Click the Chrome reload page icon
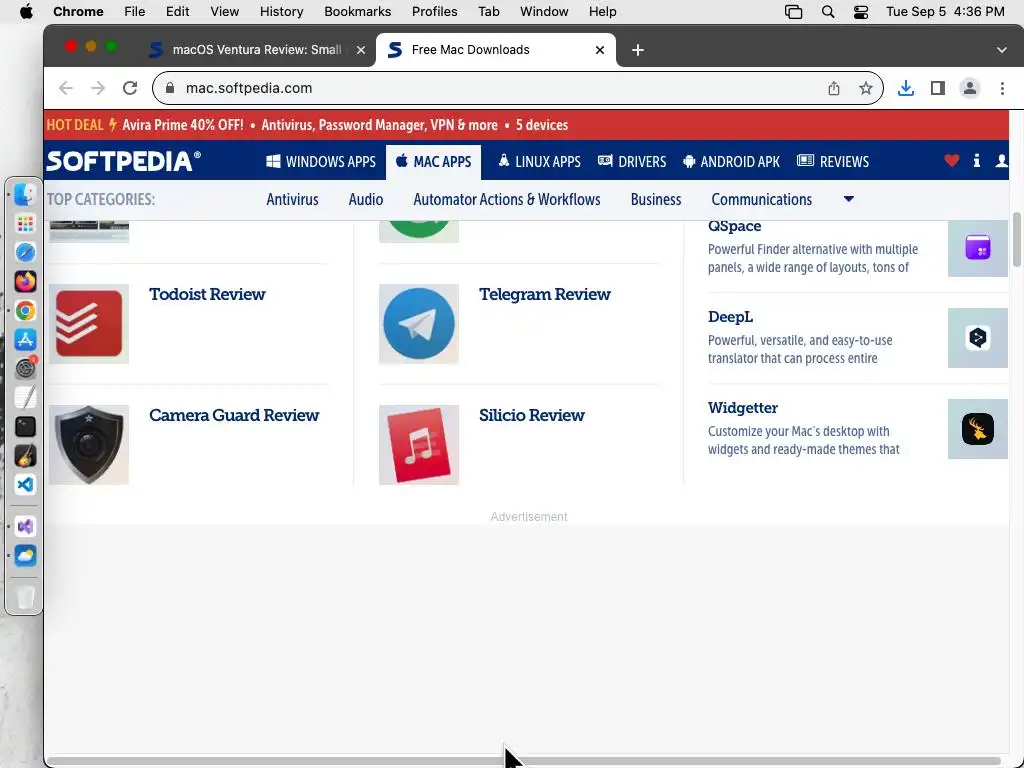This screenshot has height=768, width=1024. 130,88
